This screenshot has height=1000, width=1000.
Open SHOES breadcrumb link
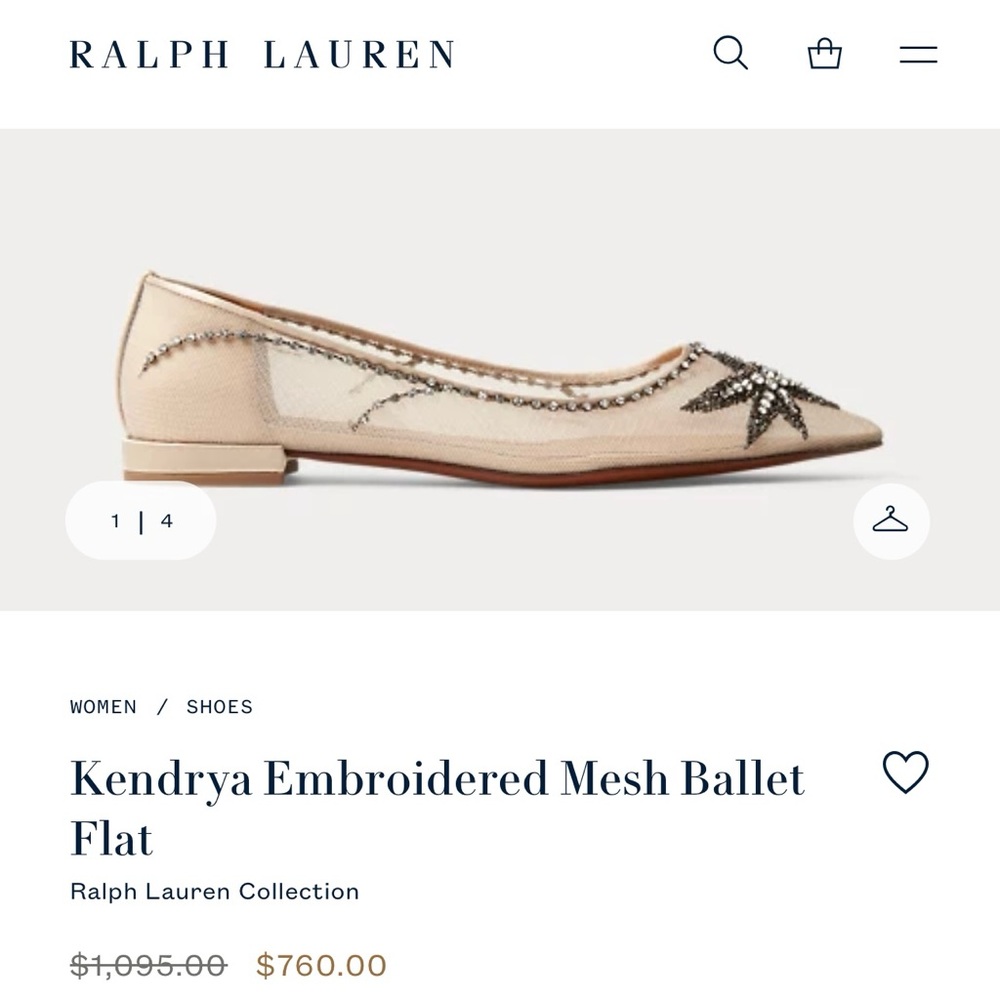click(220, 707)
